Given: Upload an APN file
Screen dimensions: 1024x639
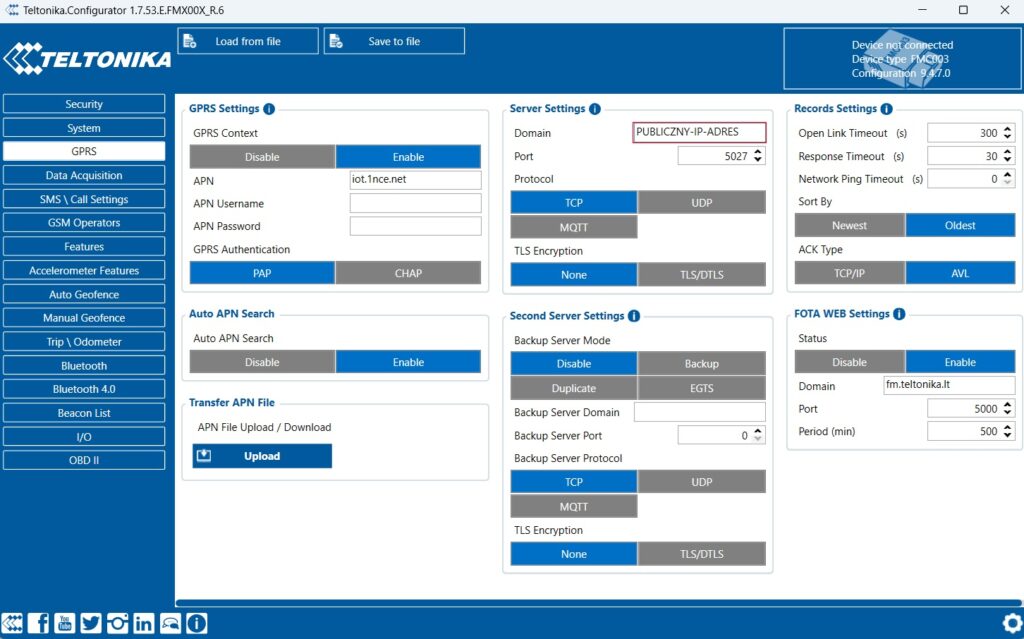Looking at the screenshot, I should [x=262, y=456].
